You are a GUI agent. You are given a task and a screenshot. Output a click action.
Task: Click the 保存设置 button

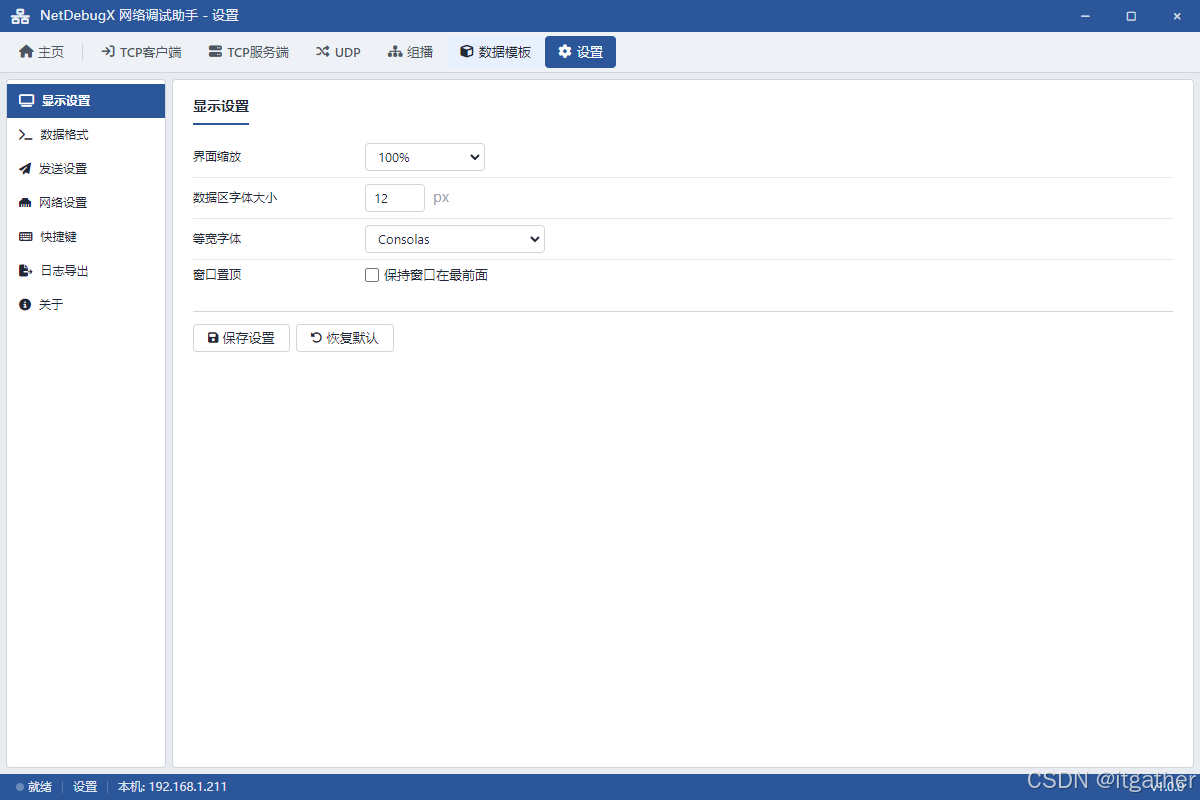(241, 338)
